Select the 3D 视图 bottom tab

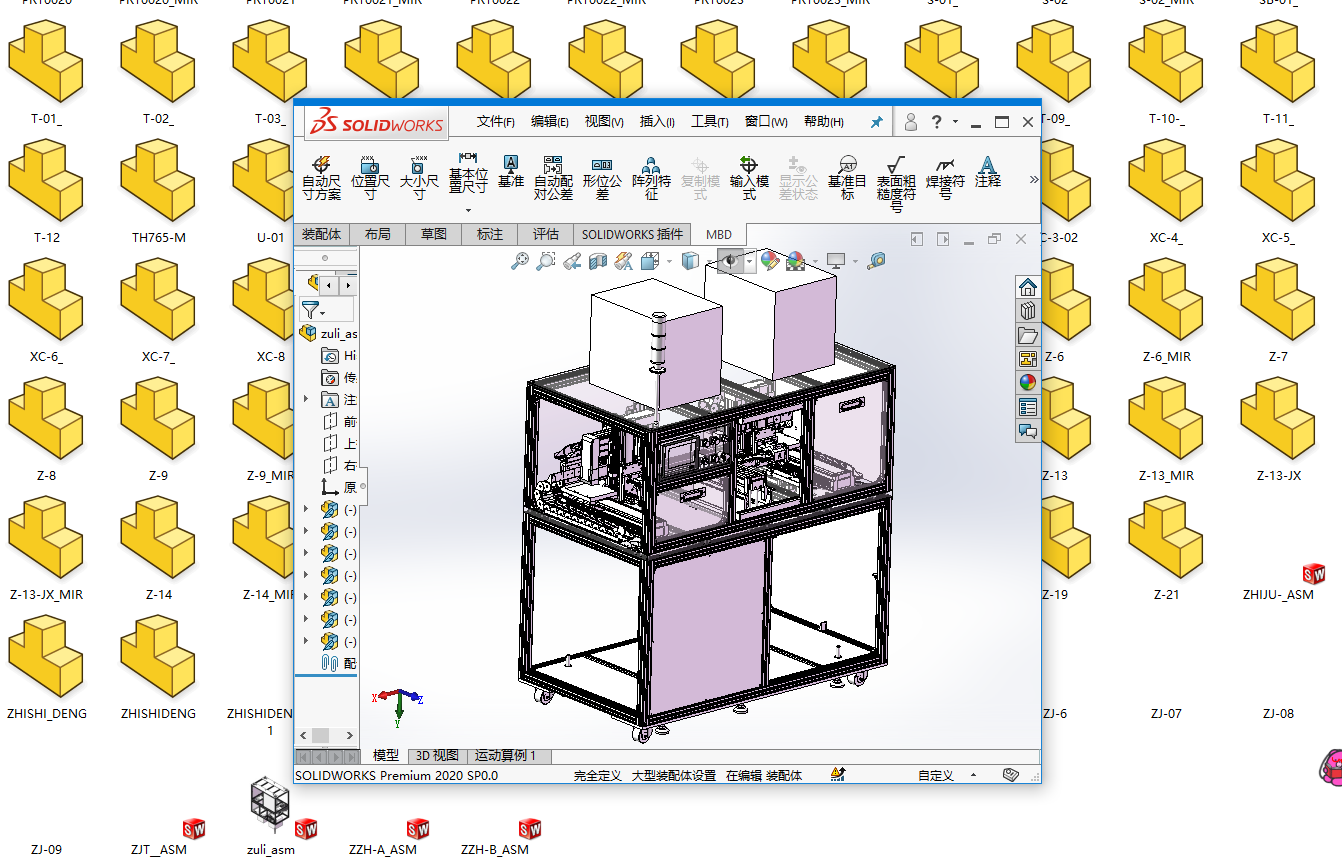click(x=437, y=756)
